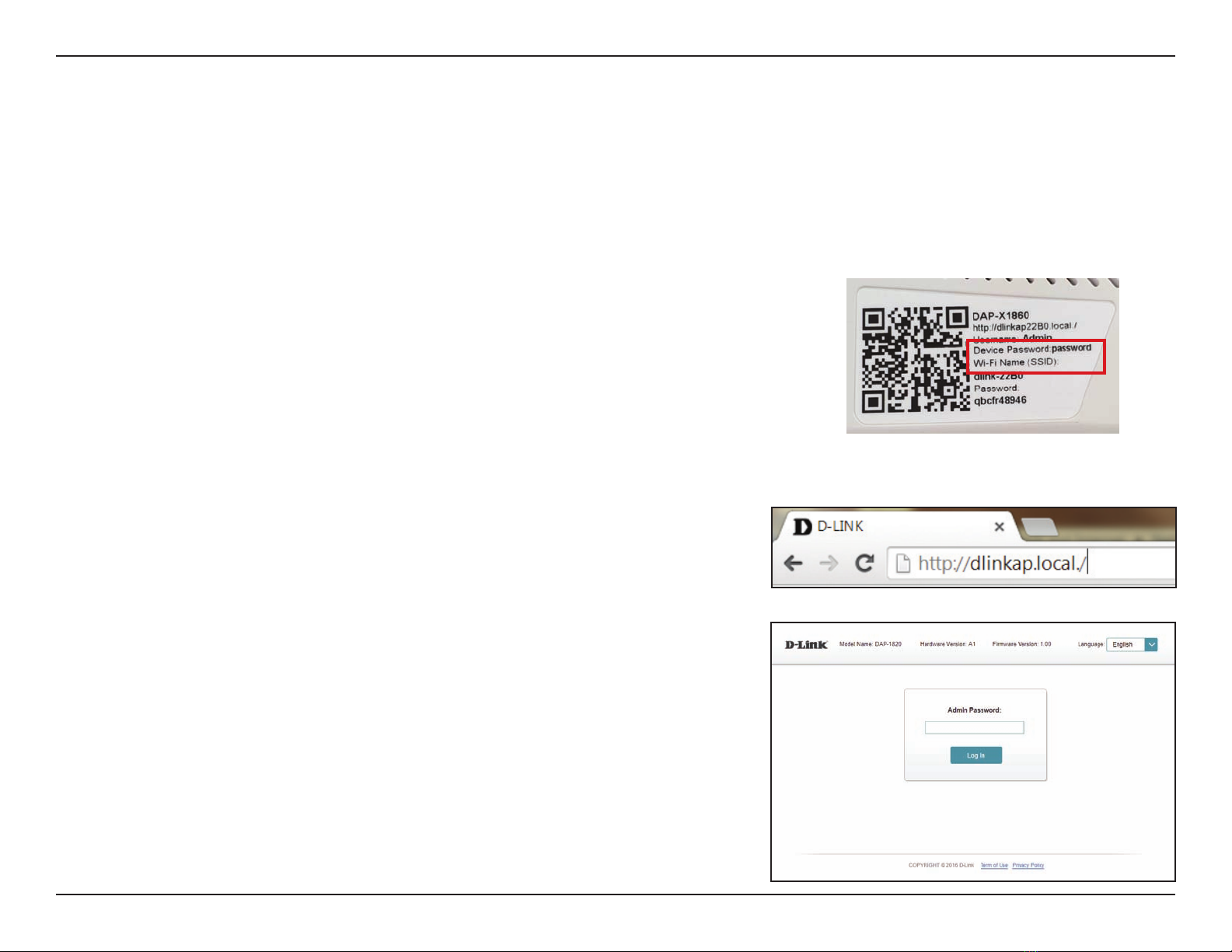Viewport: 1232px width, 952px height.
Task: Click the Wi-Fi Name (SSID): text
Action: [1016, 362]
